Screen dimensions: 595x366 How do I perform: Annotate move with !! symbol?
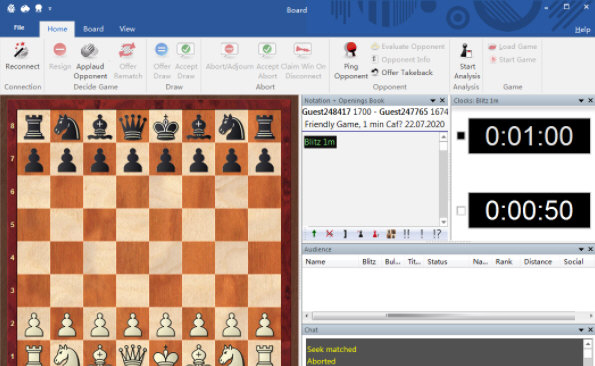[x=406, y=234]
